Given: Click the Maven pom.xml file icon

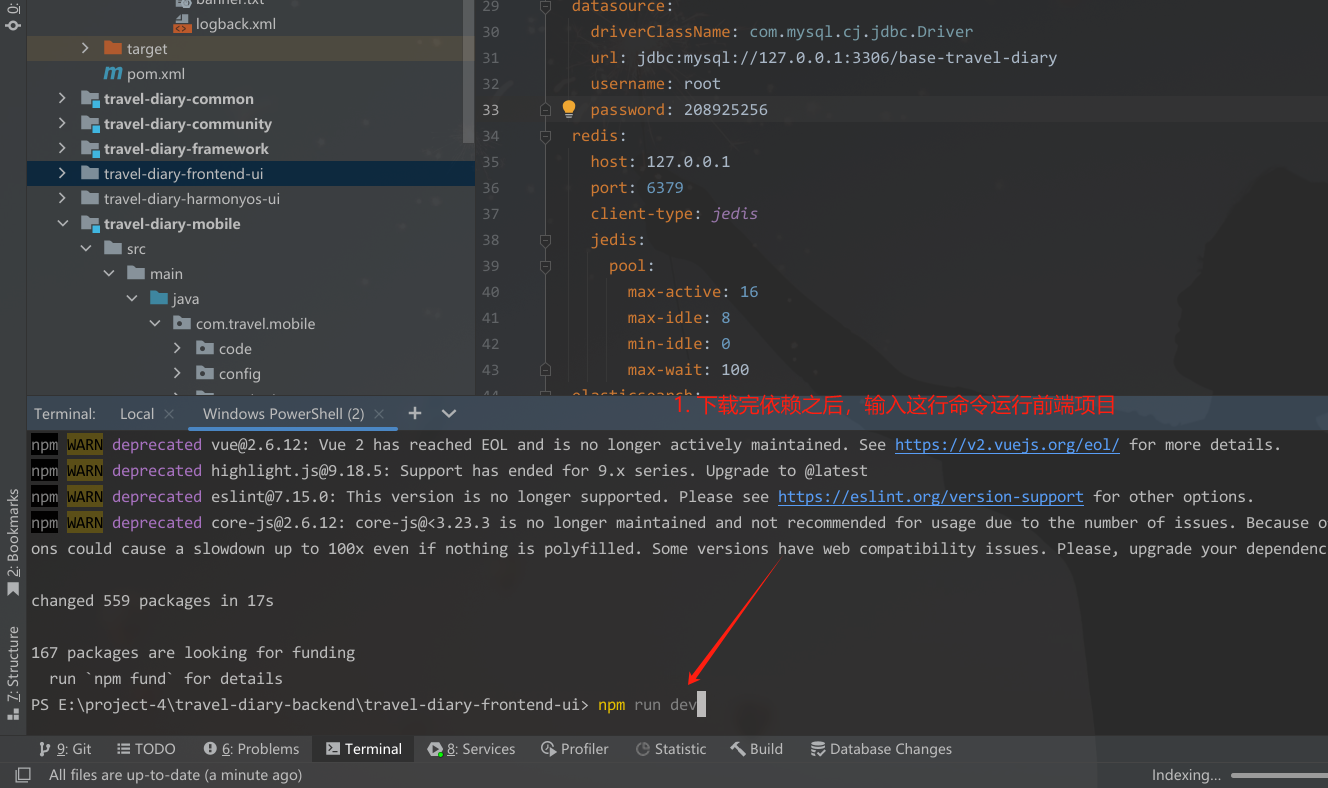Looking at the screenshot, I should 113,74.
